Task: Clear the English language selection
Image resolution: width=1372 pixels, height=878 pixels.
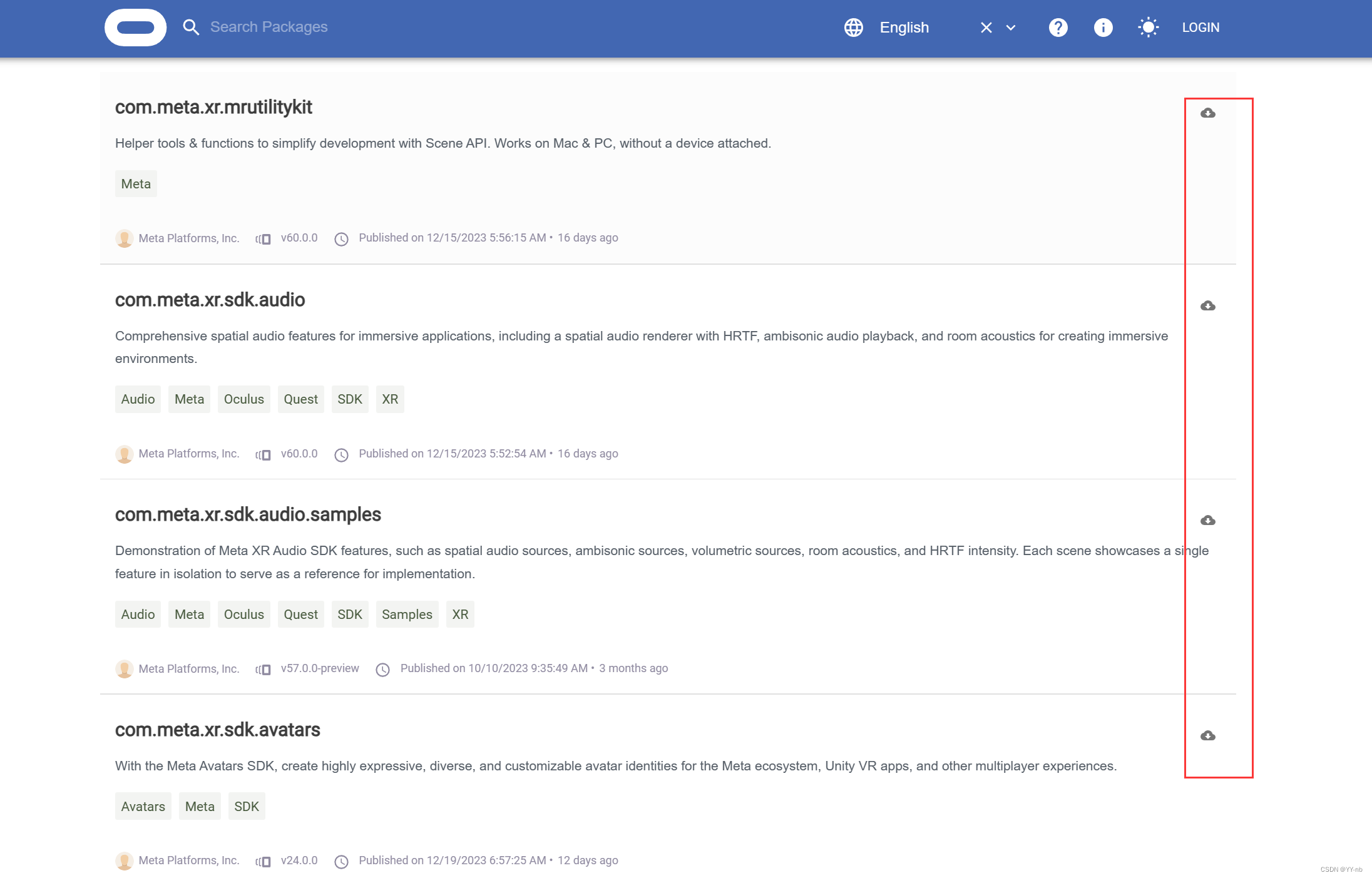Action: point(986,28)
